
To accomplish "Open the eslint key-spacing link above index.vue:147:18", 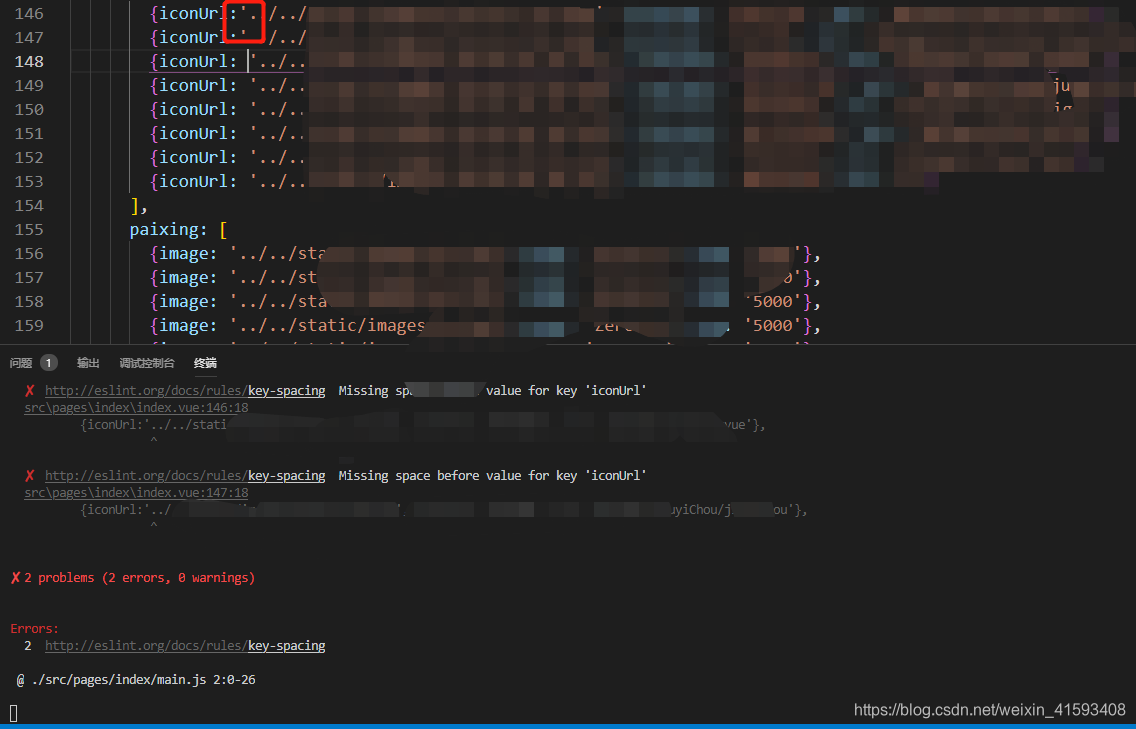I will (x=185, y=475).
